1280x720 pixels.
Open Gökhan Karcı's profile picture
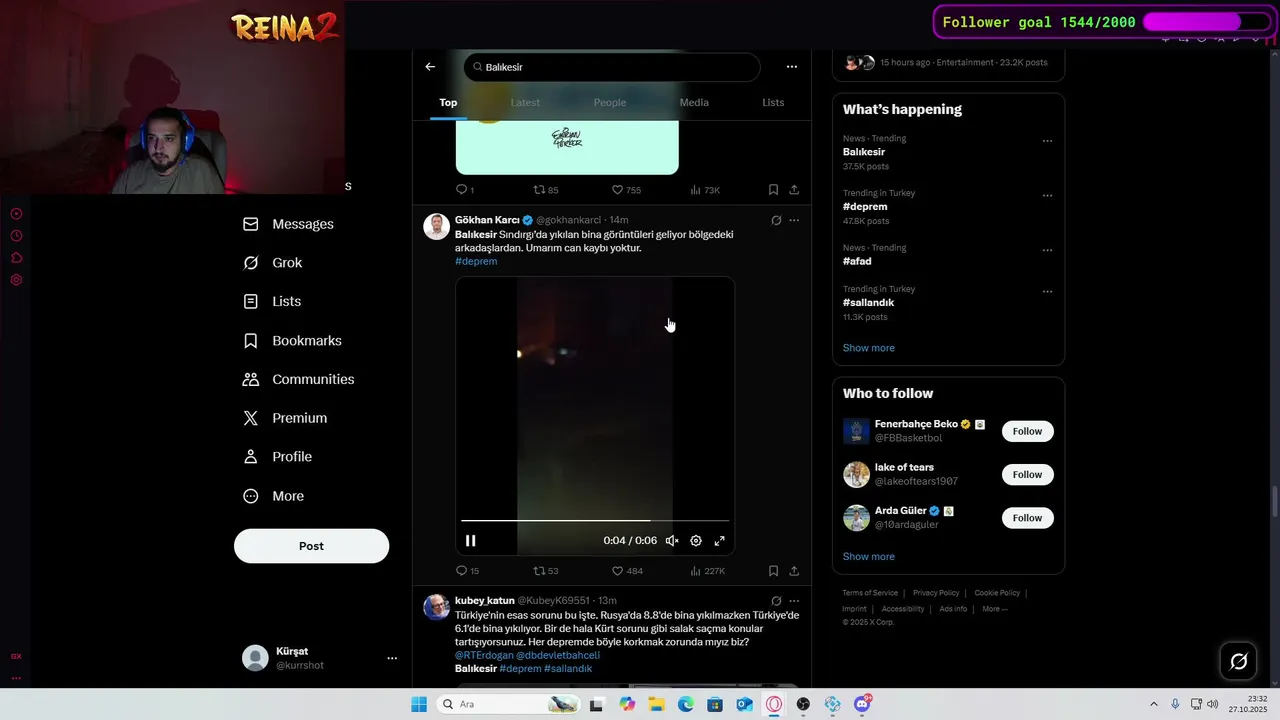point(436,227)
